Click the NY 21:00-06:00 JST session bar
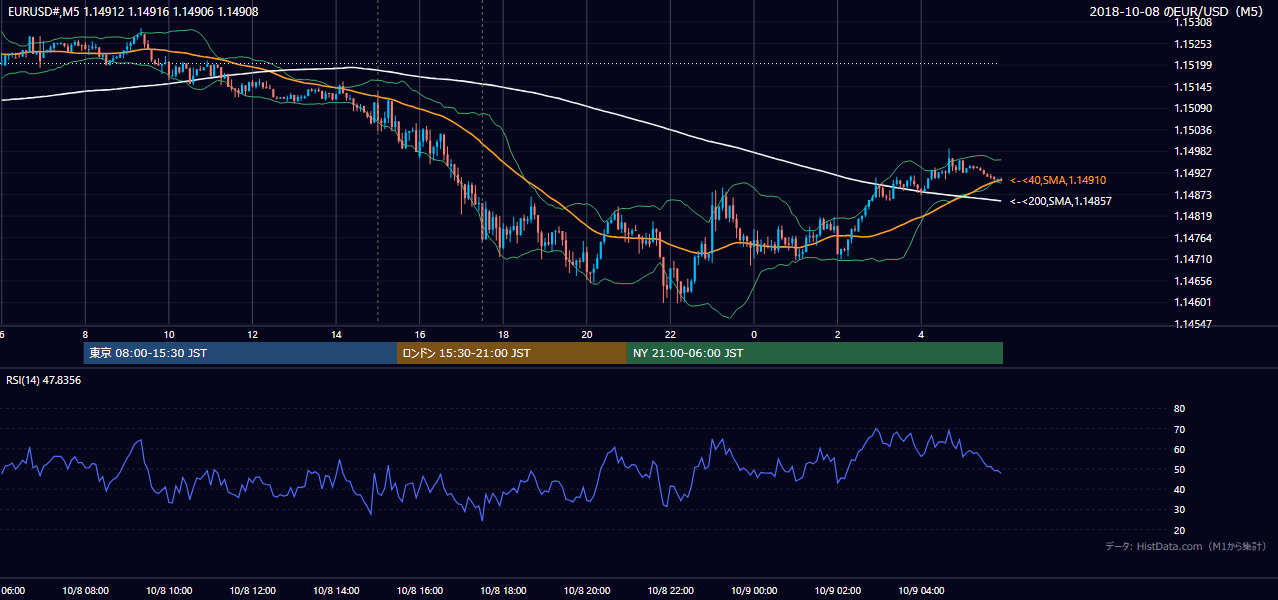 tap(815, 353)
